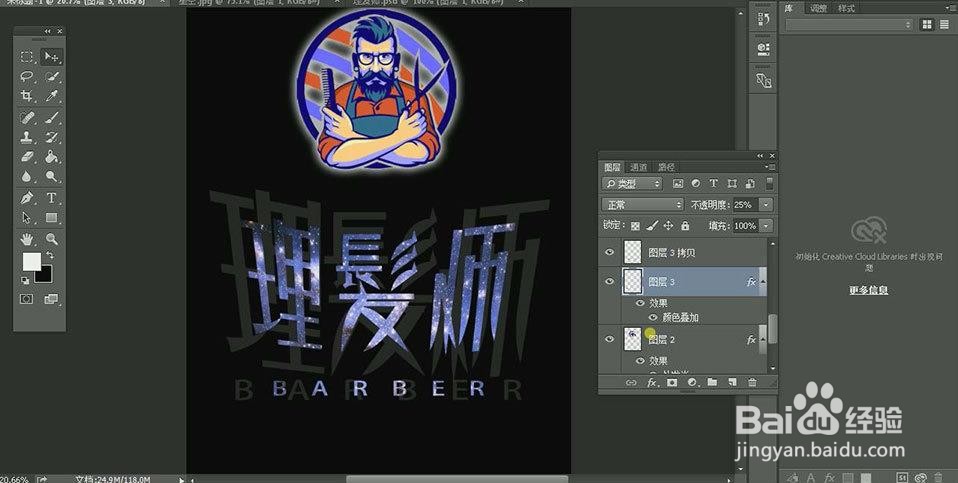Screen dimensions: 958x483
Task: Toggle the layer filter on/off switch
Action: coord(770,183)
